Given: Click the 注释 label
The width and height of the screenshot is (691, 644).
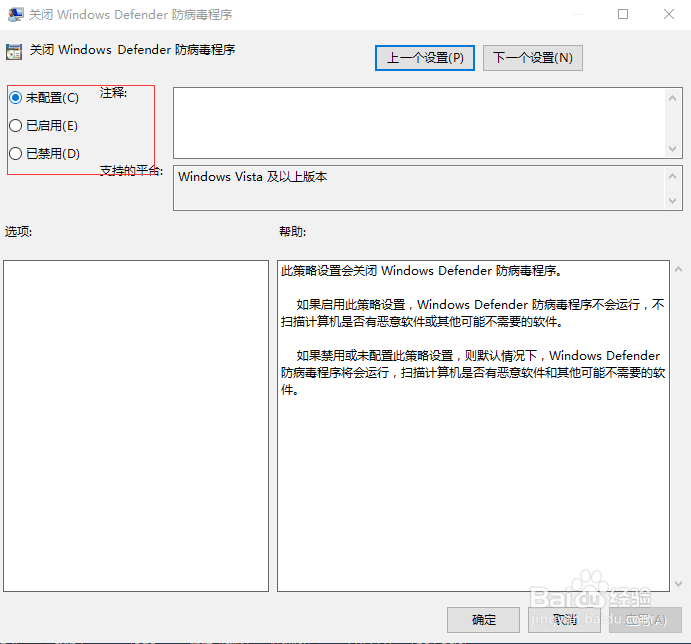Looking at the screenshot, I should pos(113,93).
